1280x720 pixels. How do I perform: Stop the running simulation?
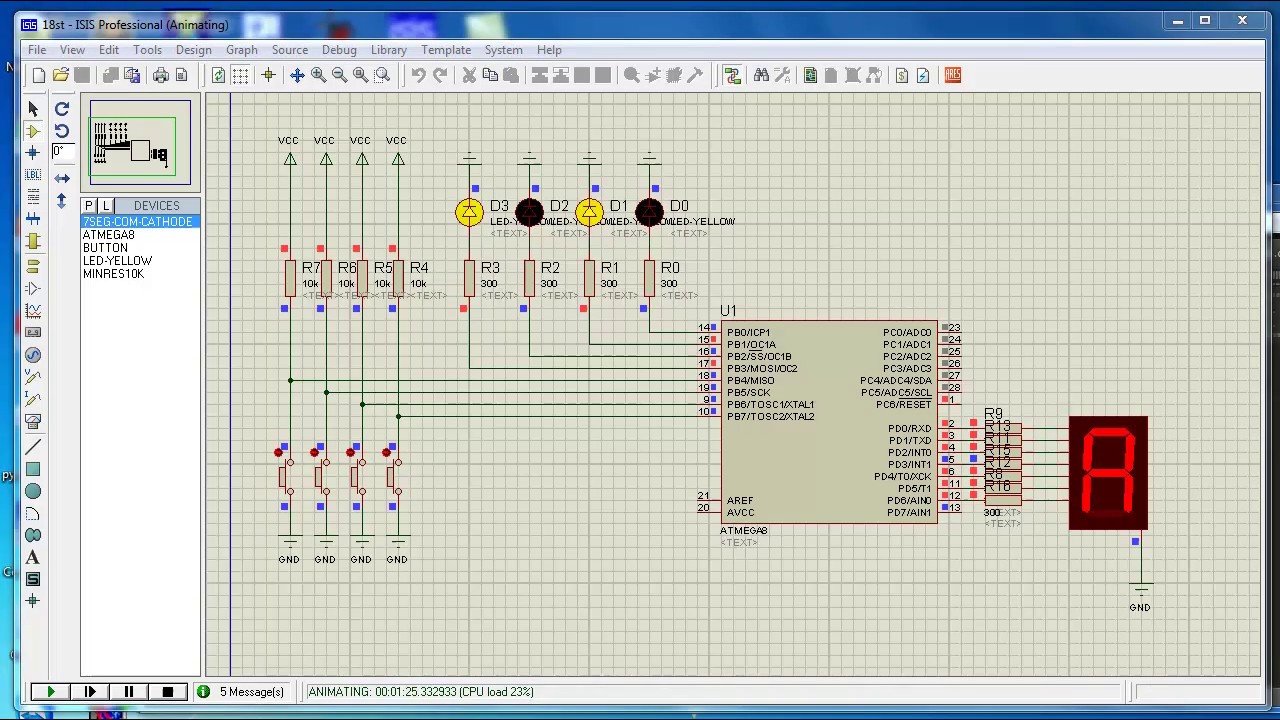pos(167,692)
